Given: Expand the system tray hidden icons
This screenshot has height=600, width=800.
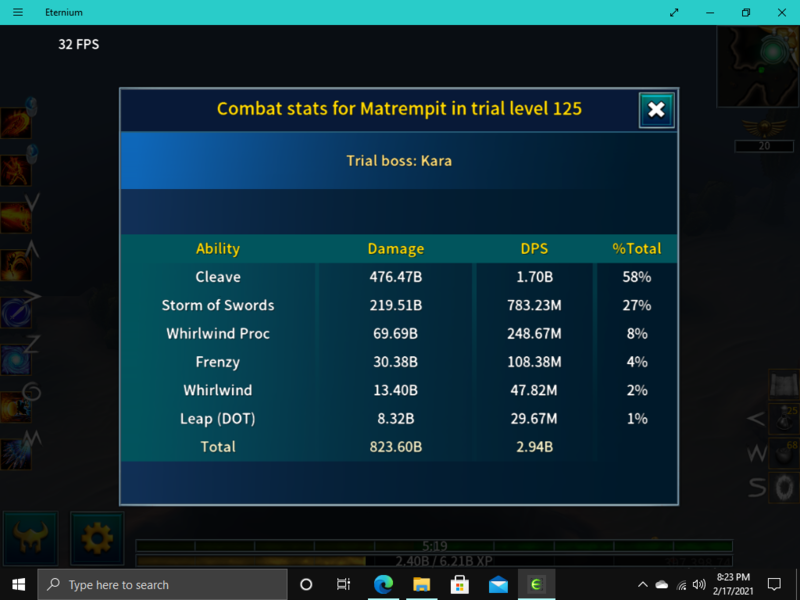Looking at the screenshot, I should (642, 584).
